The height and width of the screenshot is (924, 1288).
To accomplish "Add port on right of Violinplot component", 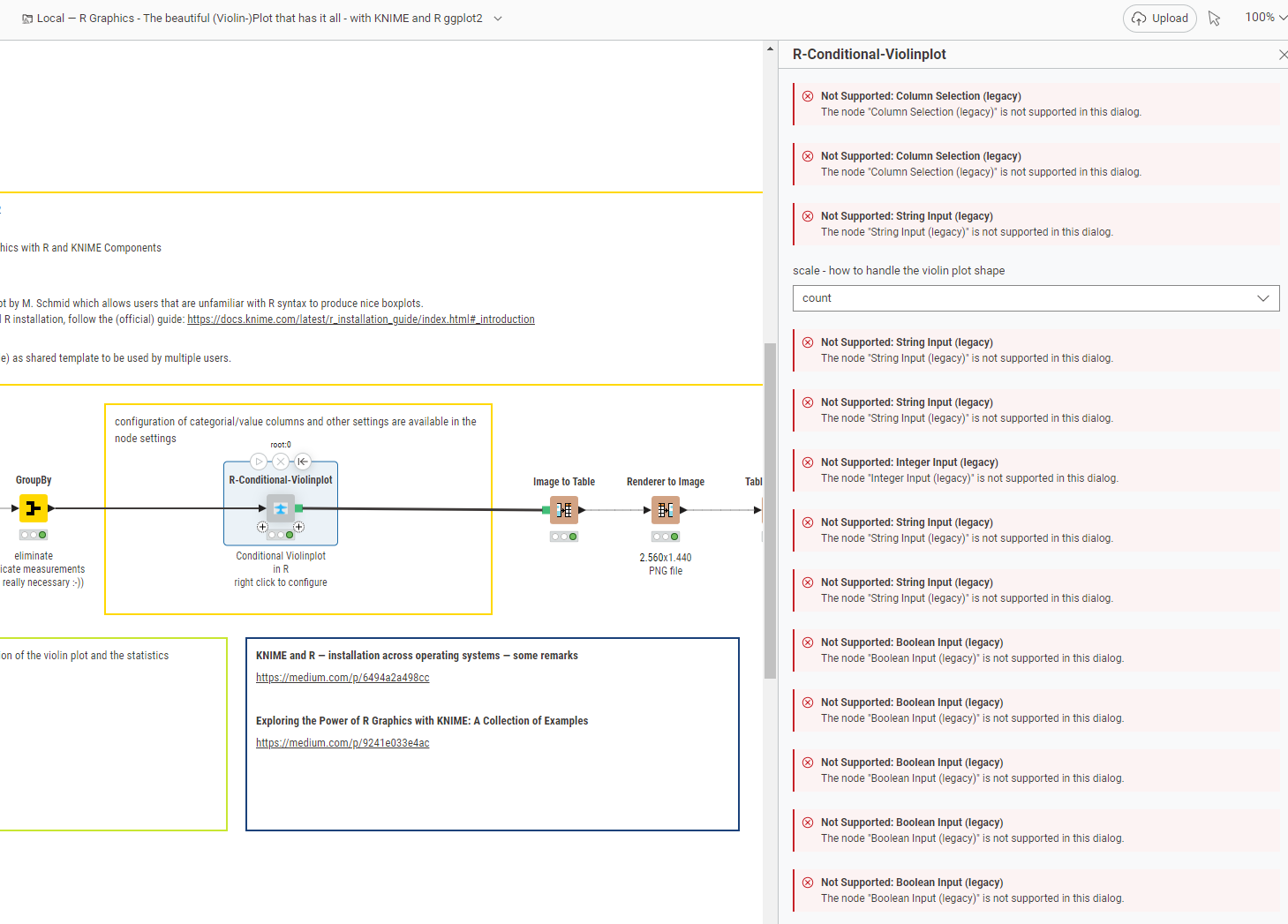I will pos(299,527).
